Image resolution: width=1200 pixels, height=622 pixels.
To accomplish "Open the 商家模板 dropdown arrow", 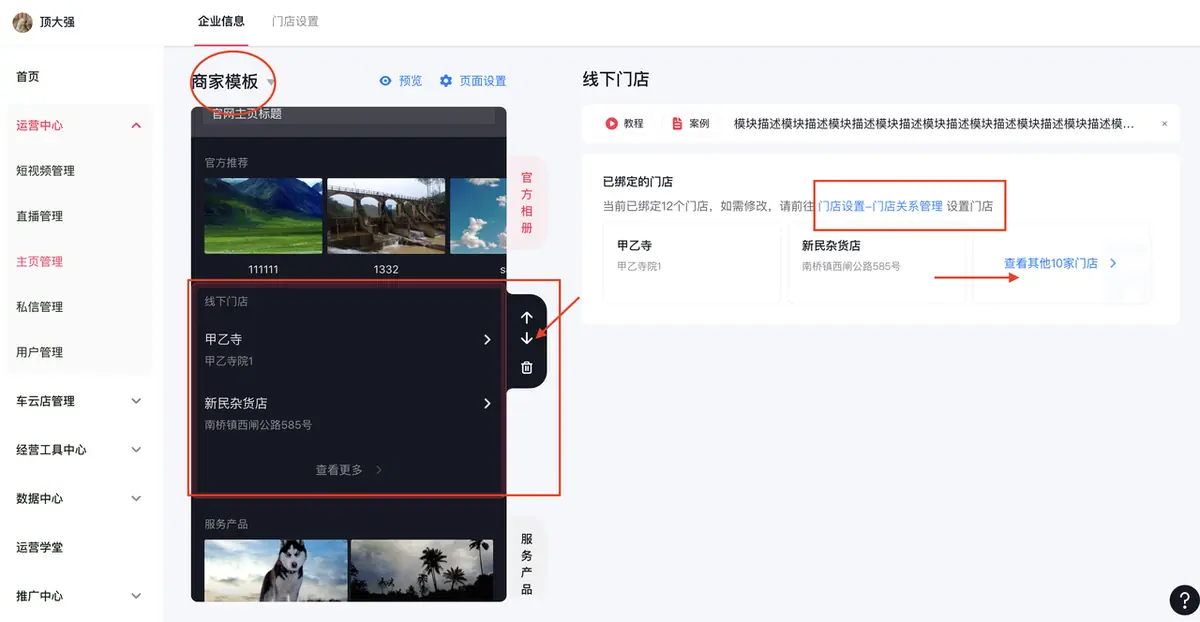I will tap(270, 83).
